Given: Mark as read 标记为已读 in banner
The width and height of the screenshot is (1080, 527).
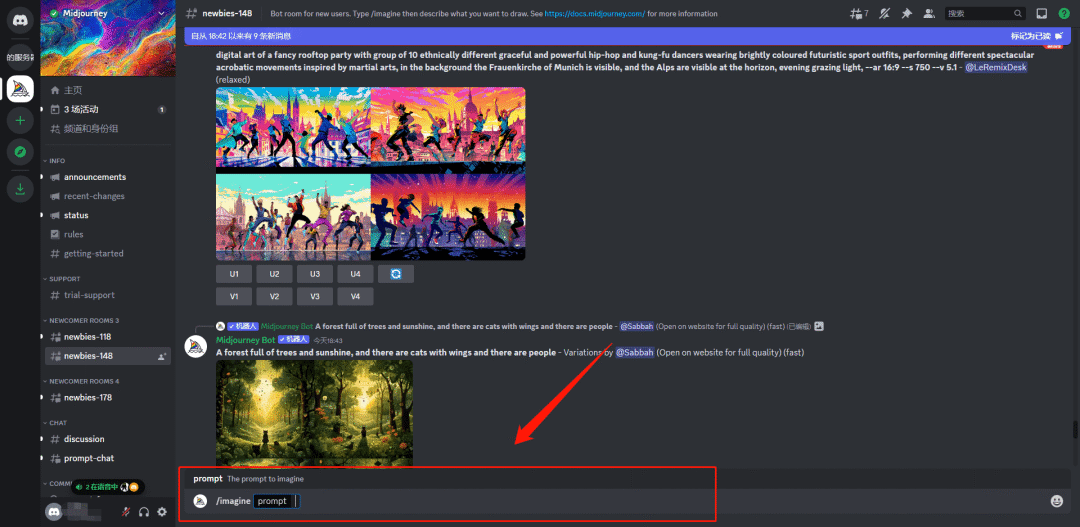Looking at the screenshot, I should point(1037,36).
